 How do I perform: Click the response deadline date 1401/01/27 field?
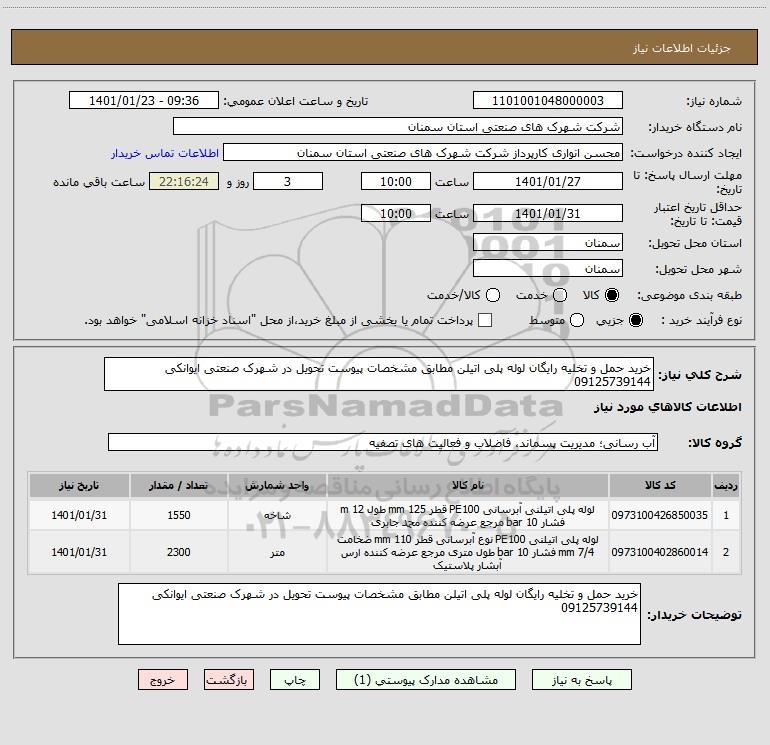tap(548, 181)
